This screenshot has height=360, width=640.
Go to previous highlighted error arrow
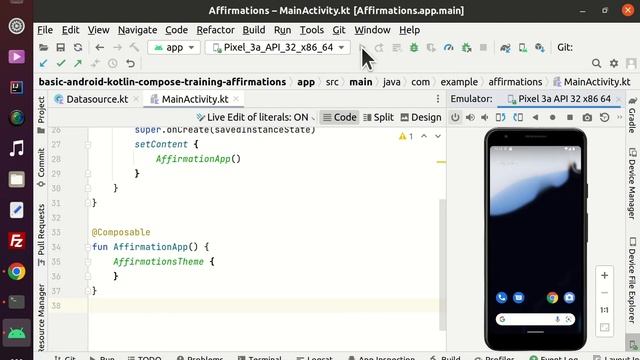pyautogui.click(x=424, y=136)
